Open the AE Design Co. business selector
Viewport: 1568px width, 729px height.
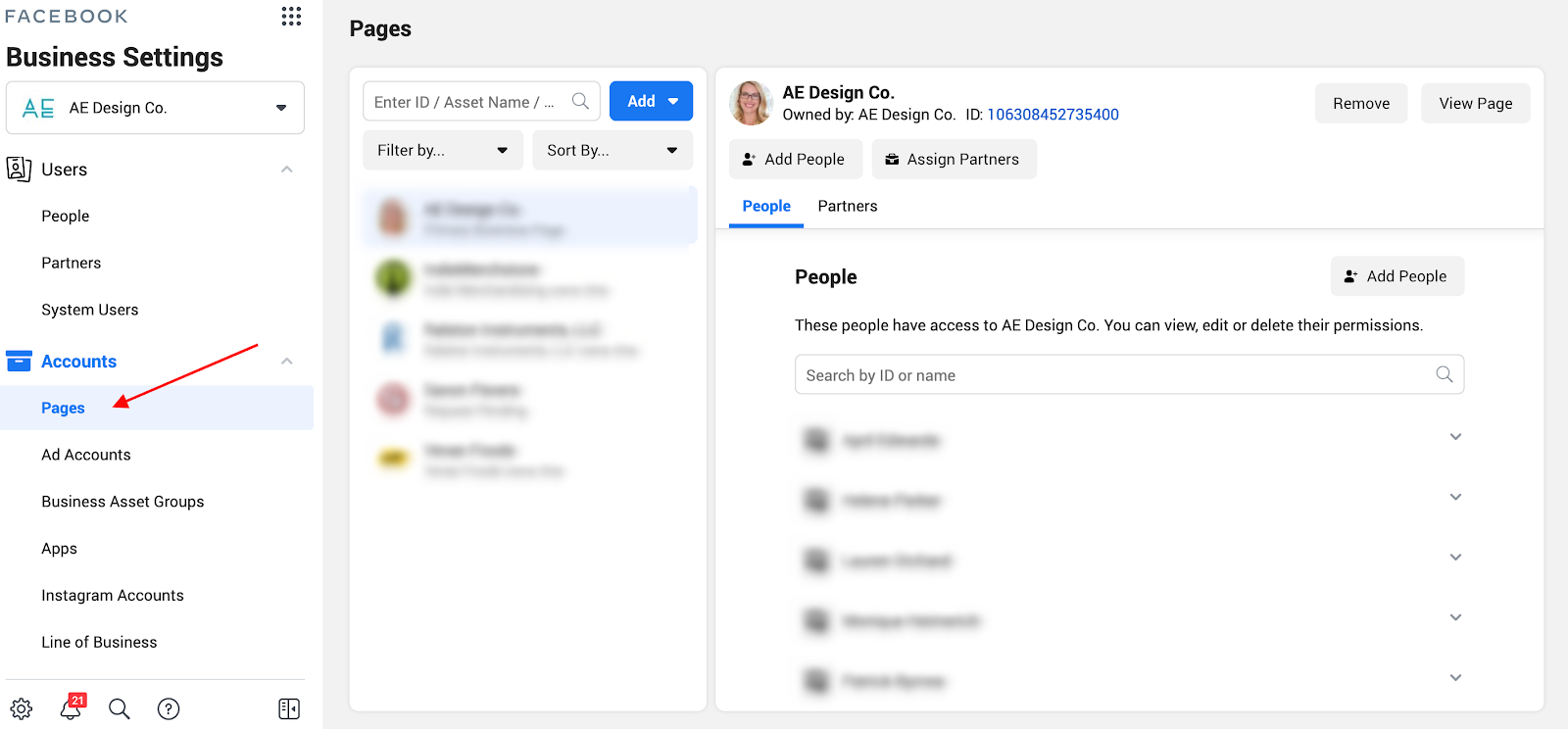(x=155, y=108)
